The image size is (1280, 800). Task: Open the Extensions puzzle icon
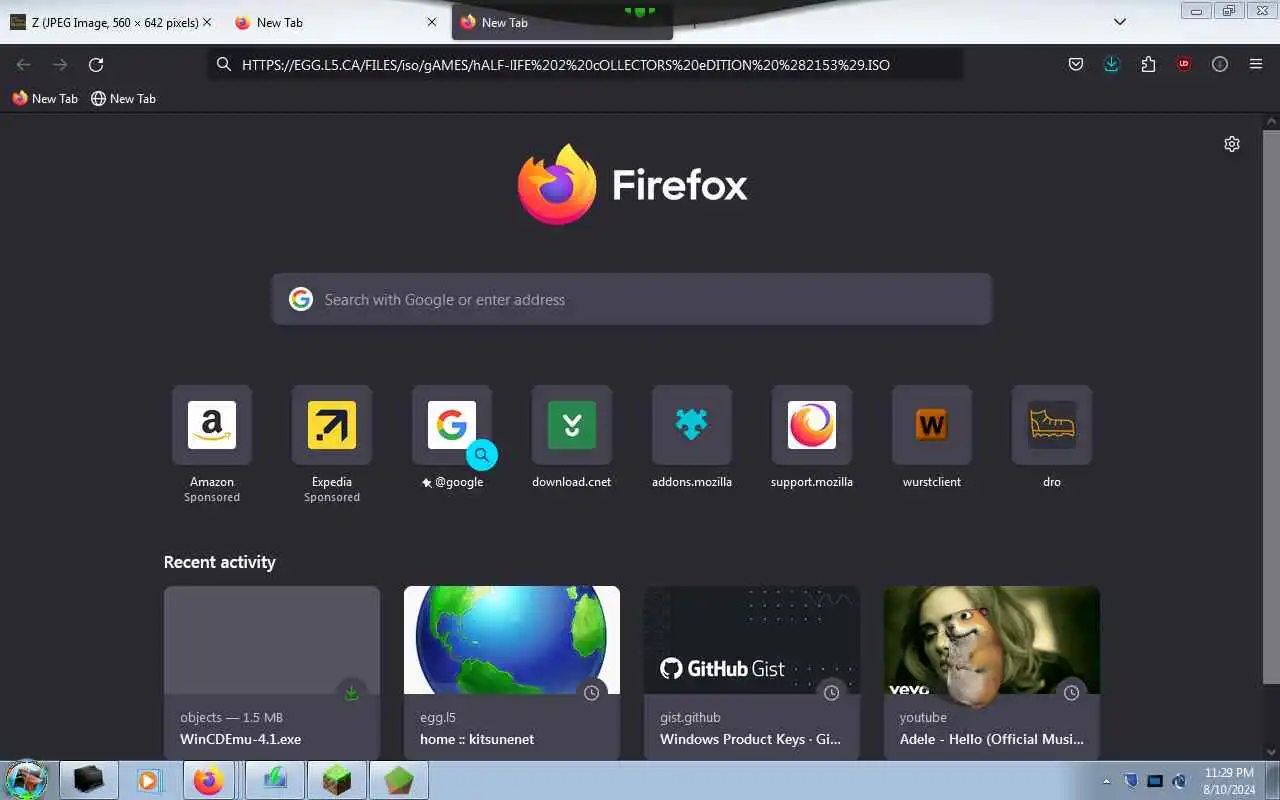pos(1148,65)
